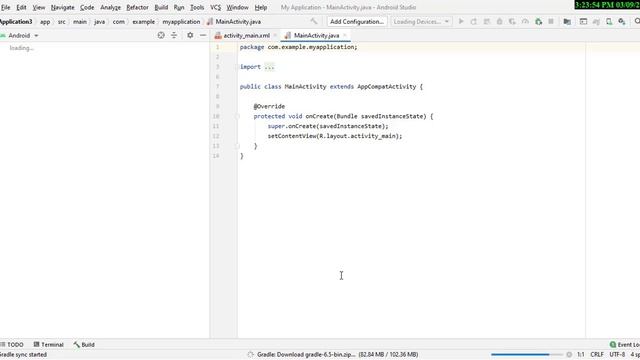Open the VCS menu
Image resolution: width=640 pixels, height=360 pixels.
click(x=216, y=7)
